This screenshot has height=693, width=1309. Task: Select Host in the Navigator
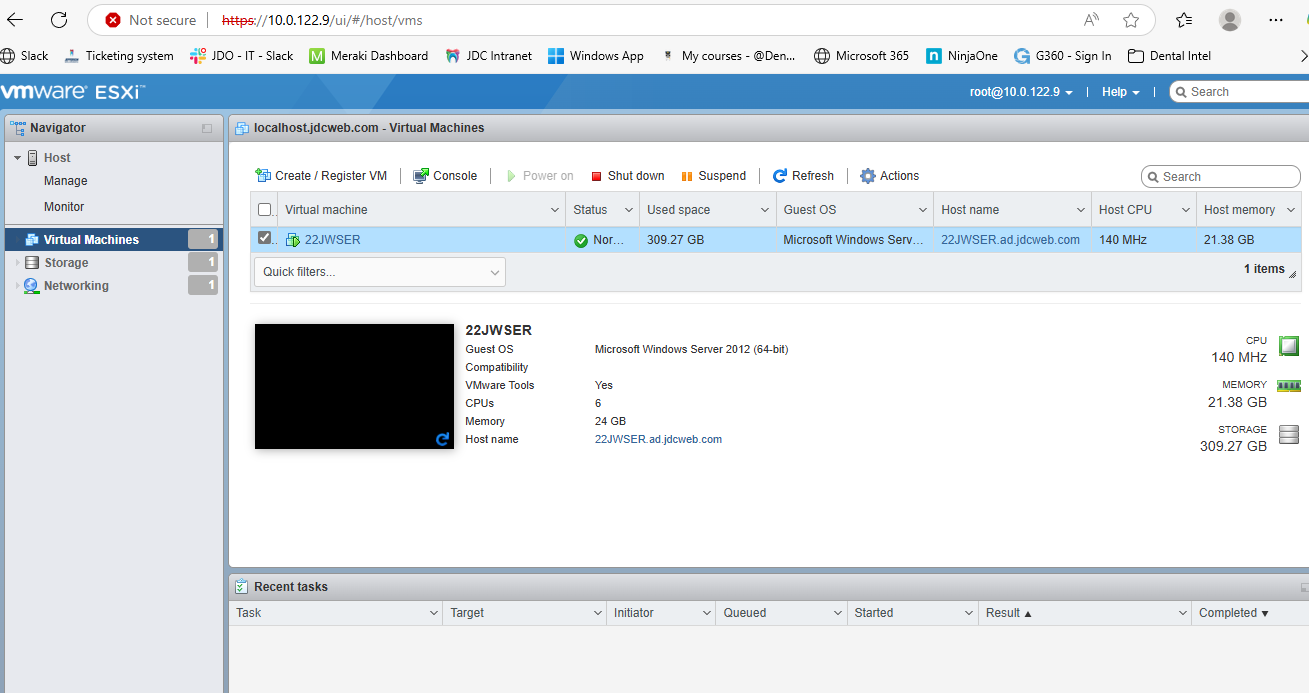(x=57, y=158)
